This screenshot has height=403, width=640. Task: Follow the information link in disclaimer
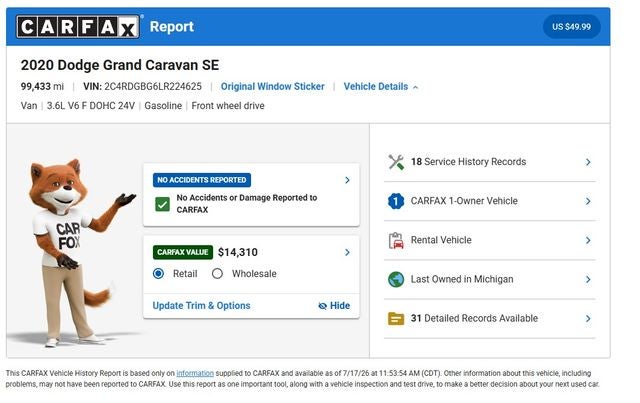pyautogui.click(x=195, y=373)
